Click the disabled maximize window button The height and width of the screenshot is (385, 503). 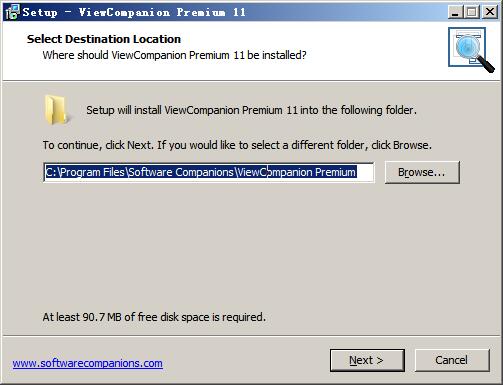point(472,12)
